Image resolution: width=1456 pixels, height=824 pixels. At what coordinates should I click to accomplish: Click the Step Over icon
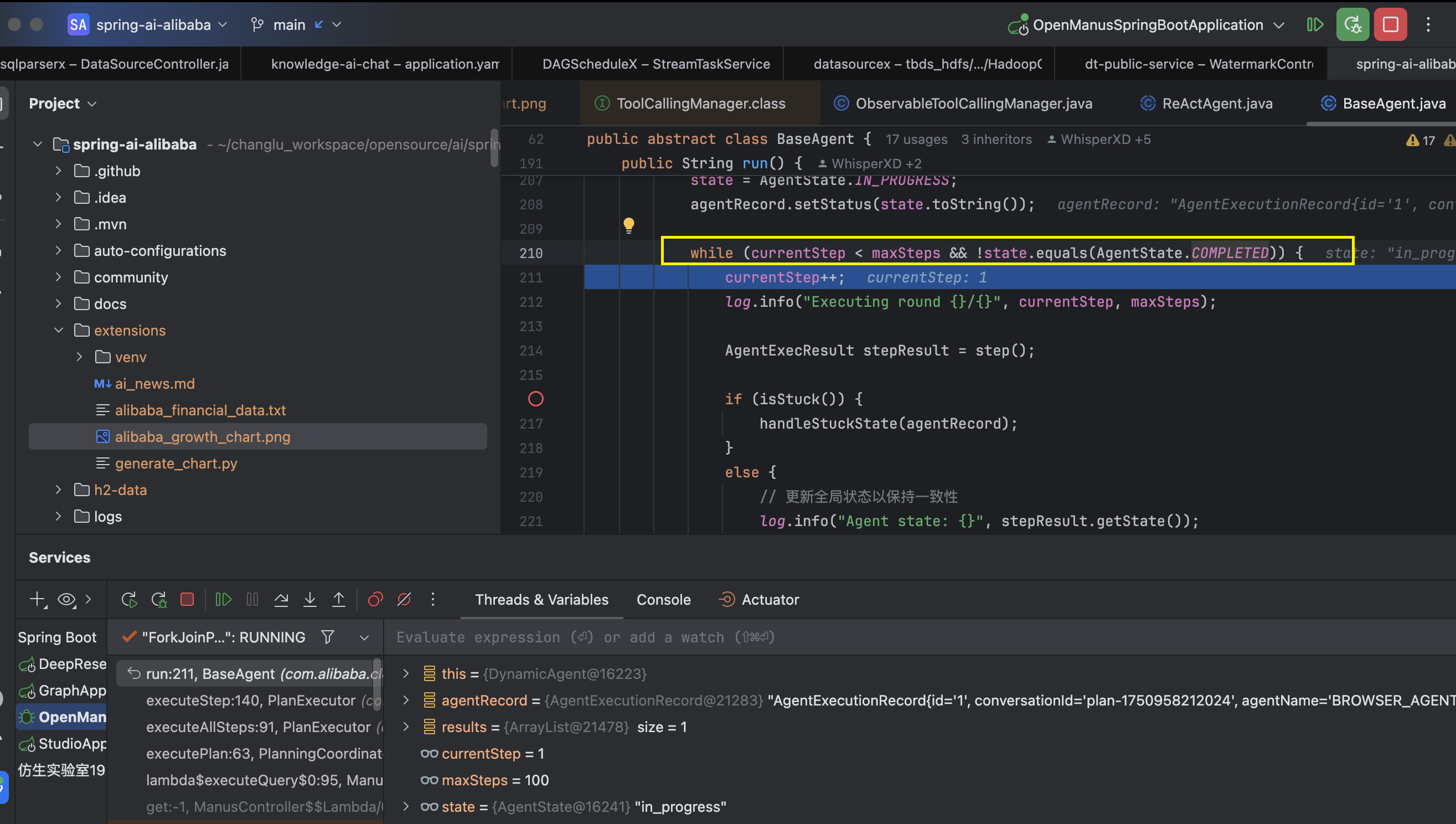point(281,599)
